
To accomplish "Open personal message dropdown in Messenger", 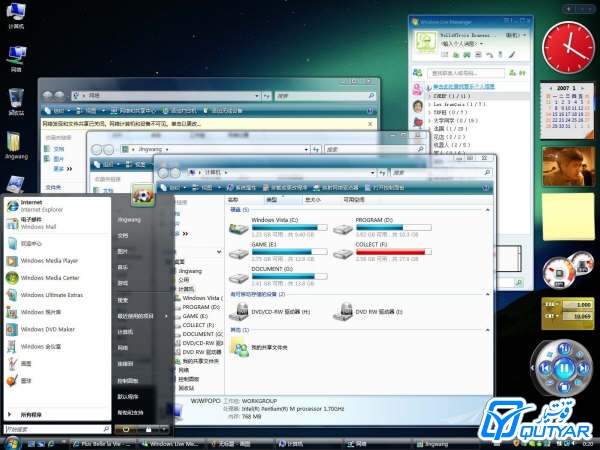I will [481, 44].
